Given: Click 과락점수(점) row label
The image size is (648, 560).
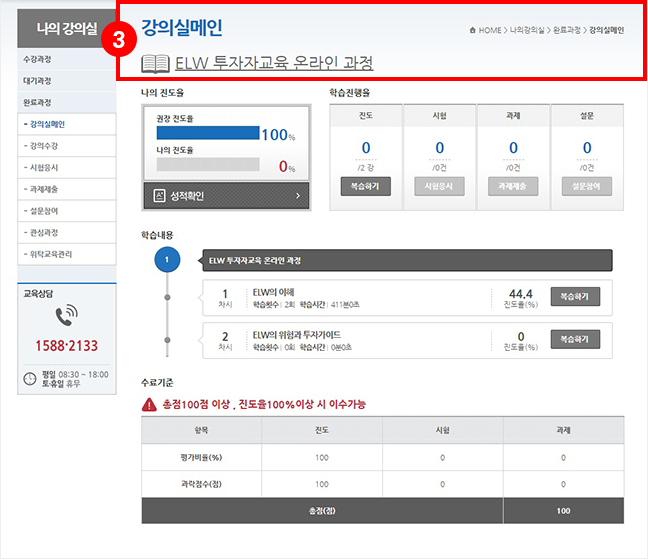Looking at the screenshot, I should [x=201, y=484].
